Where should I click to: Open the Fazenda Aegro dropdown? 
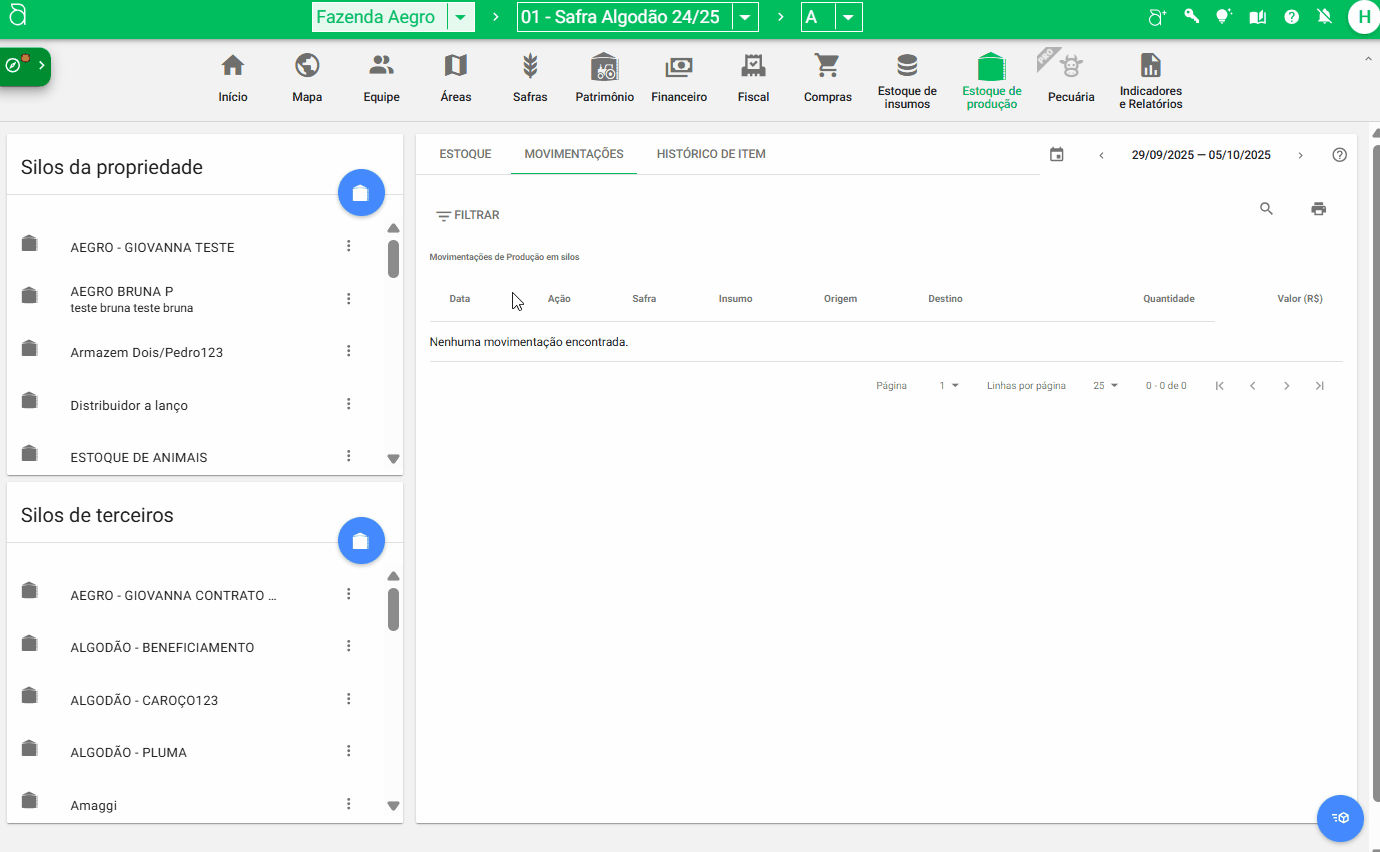[461, 17]
